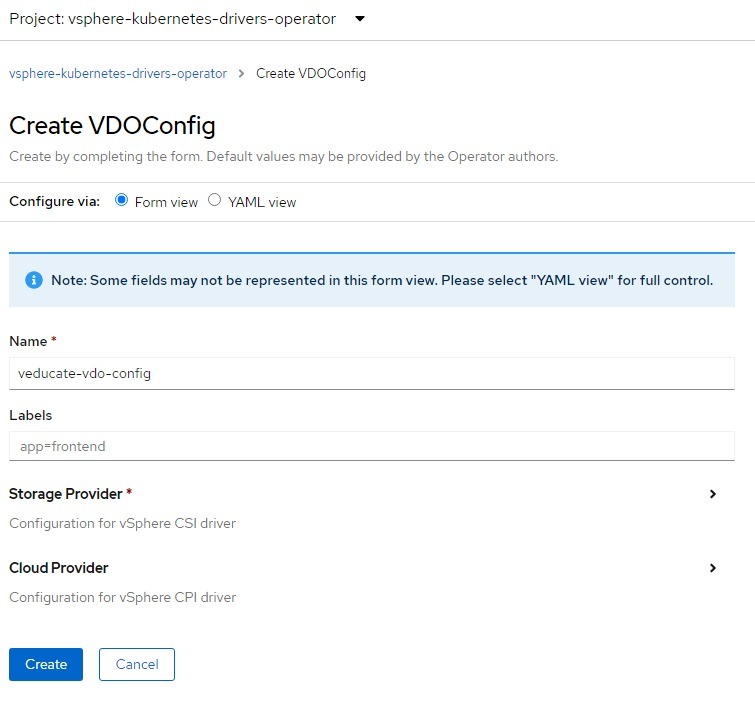Click the note text about YAML view
The image size is (755, 707).
coord(382,280)
